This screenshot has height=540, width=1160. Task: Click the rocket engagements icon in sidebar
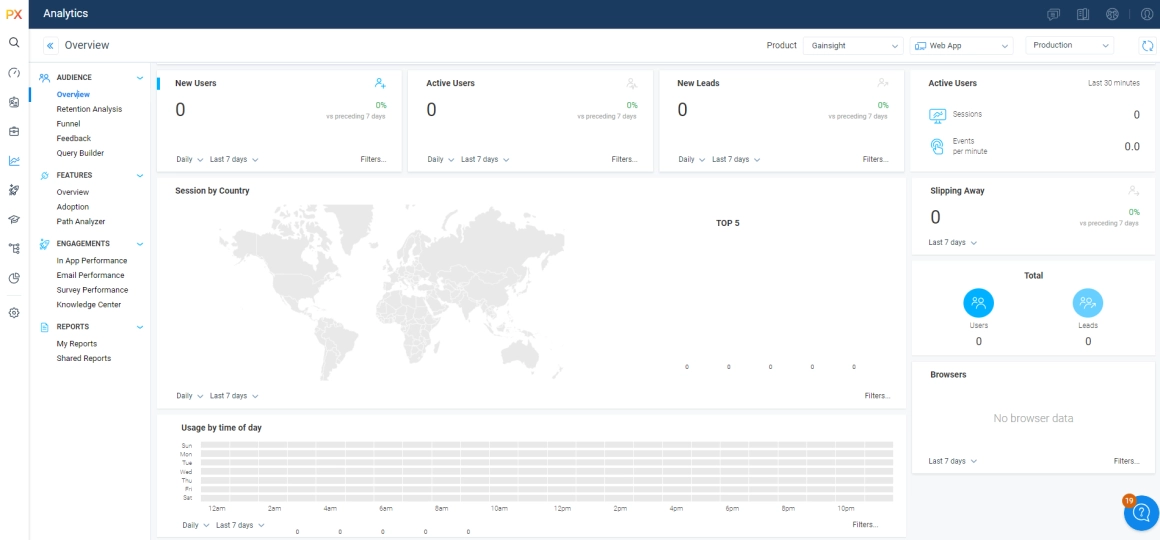pos(14,190)
